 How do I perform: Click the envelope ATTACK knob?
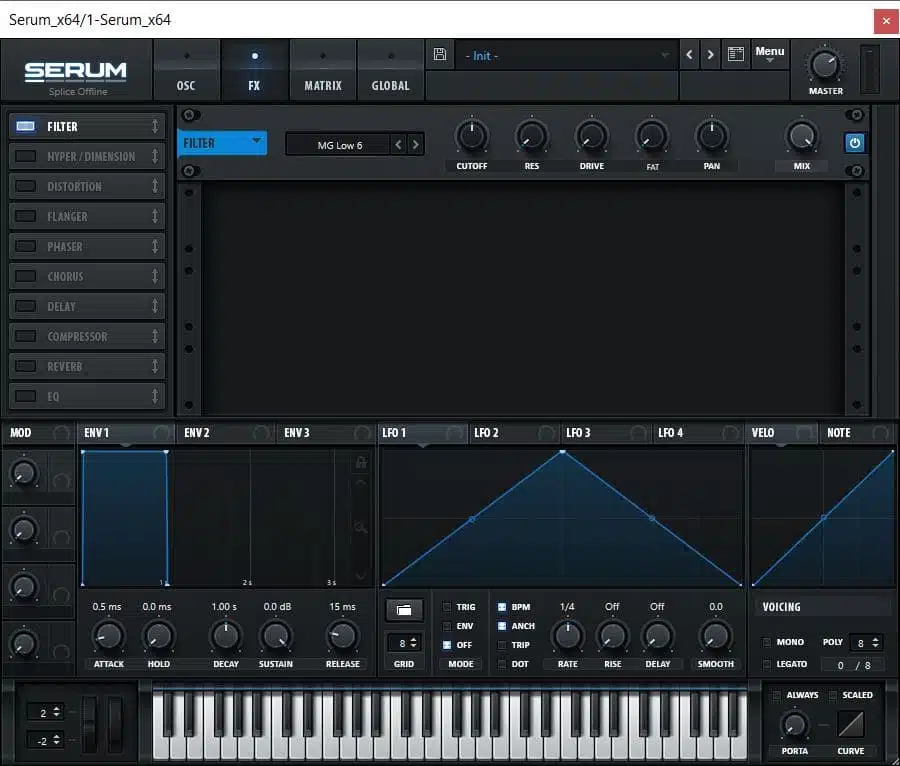point(108,636)
